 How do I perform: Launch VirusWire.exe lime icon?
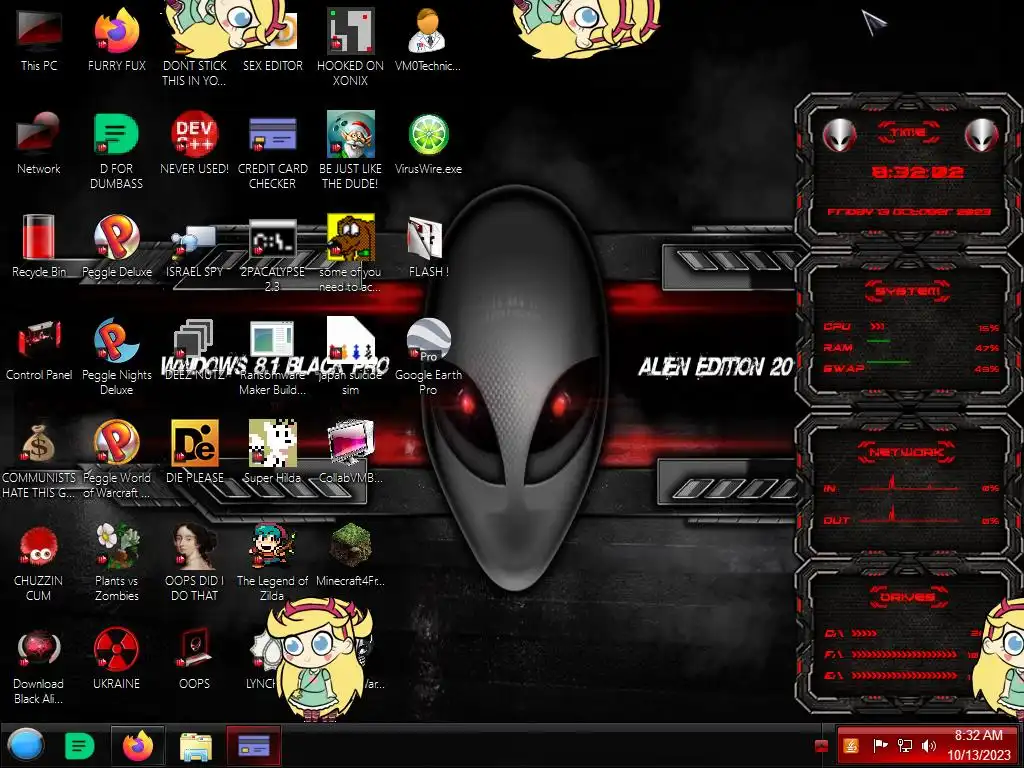pos(428,144)
